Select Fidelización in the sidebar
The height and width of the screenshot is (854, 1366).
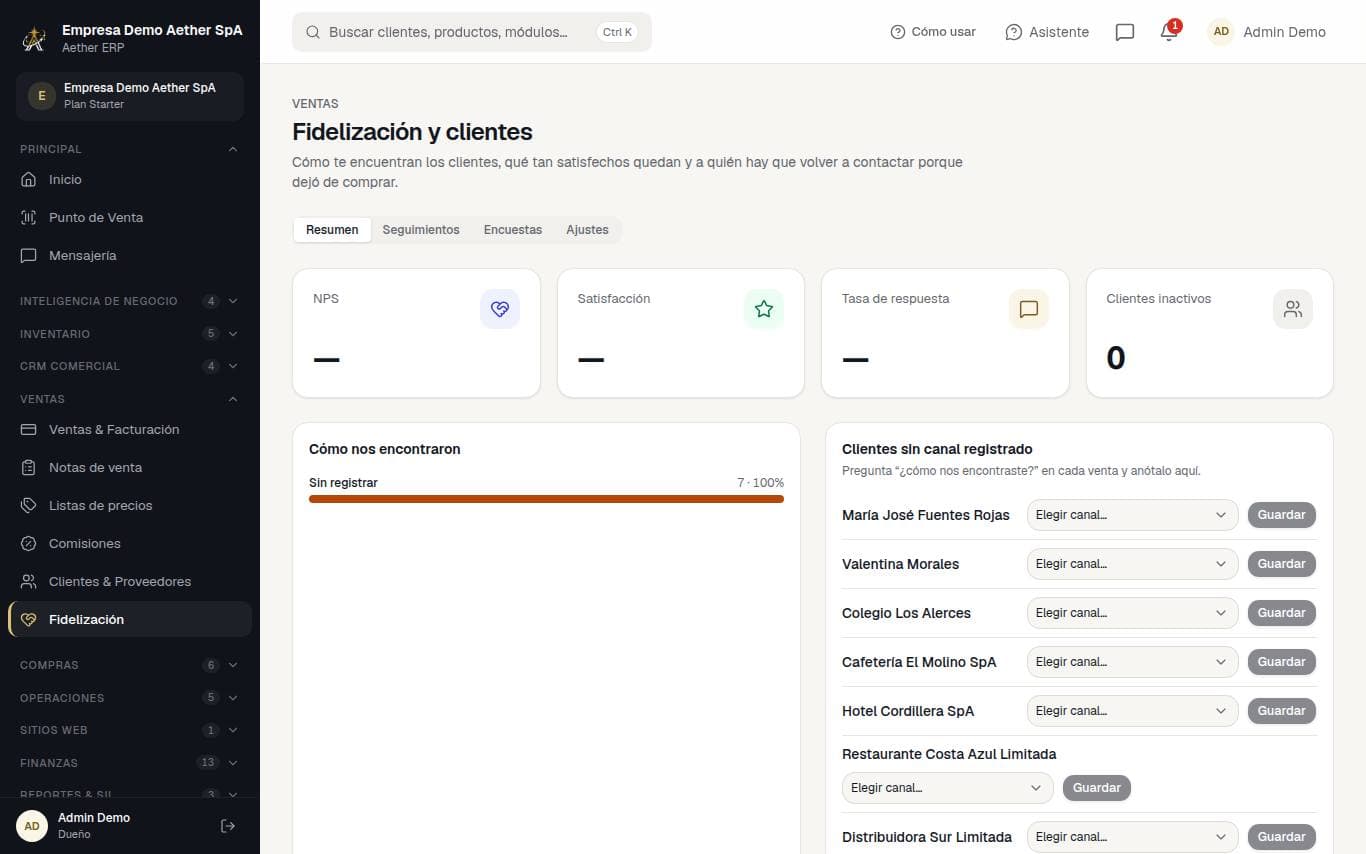tap(130, 620)
